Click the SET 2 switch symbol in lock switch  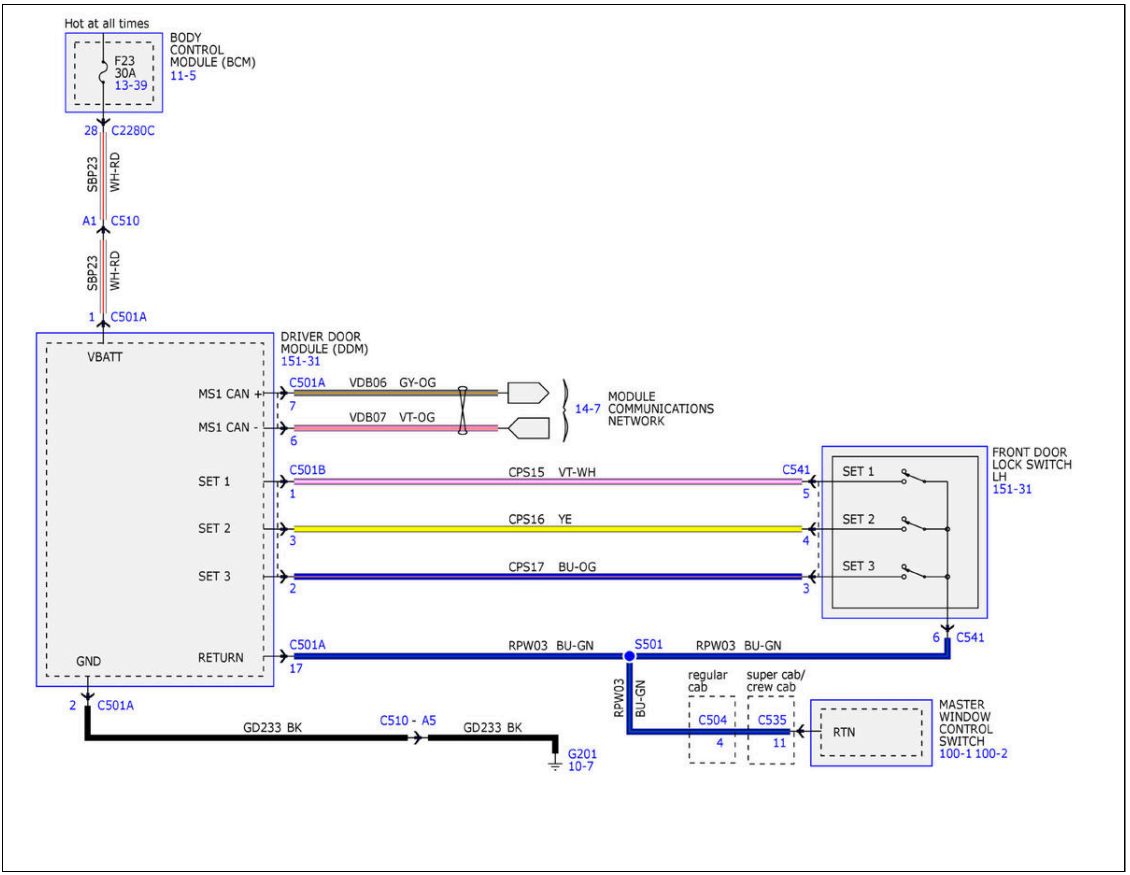tap(914, 524)
